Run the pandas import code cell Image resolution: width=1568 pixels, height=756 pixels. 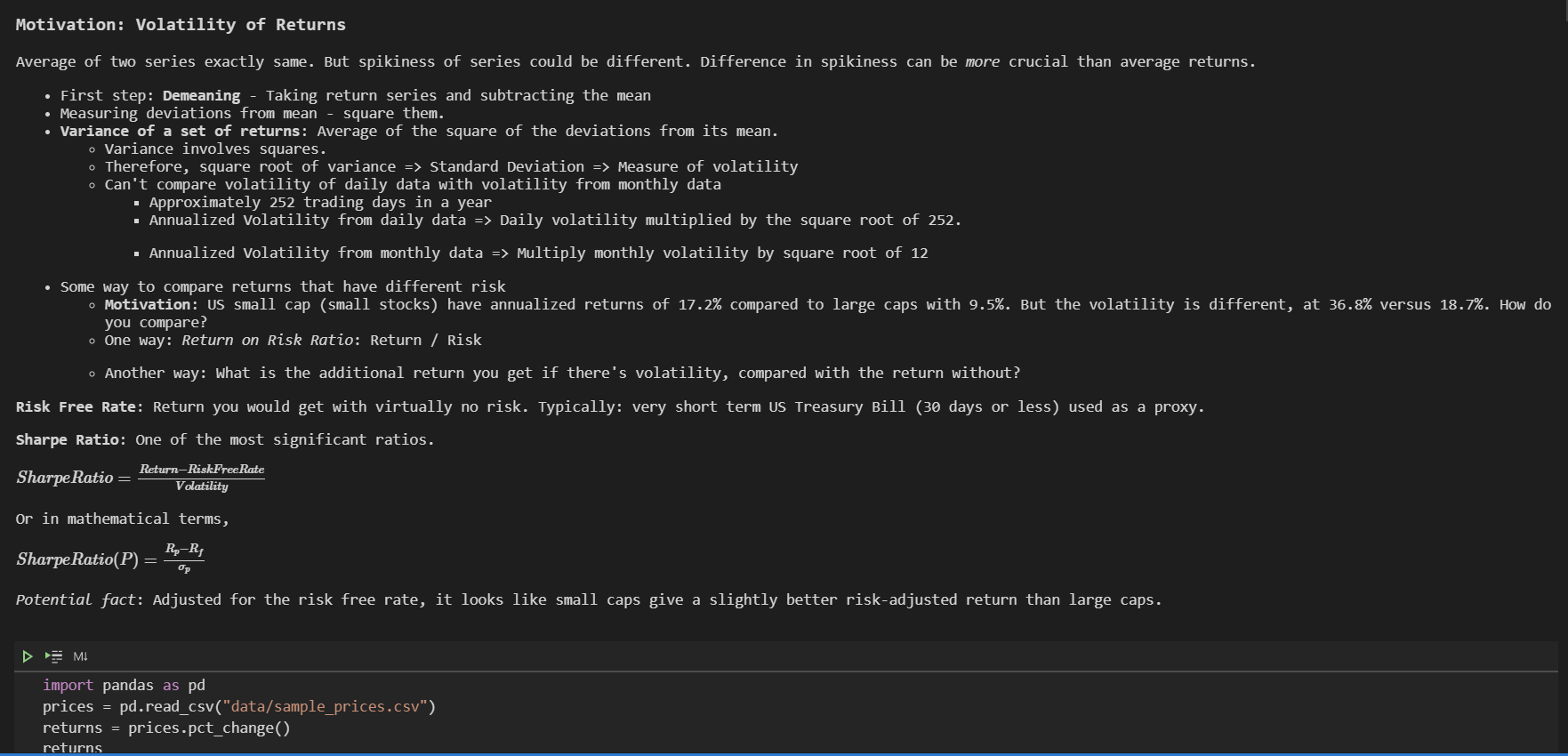(x=28, y=656)
